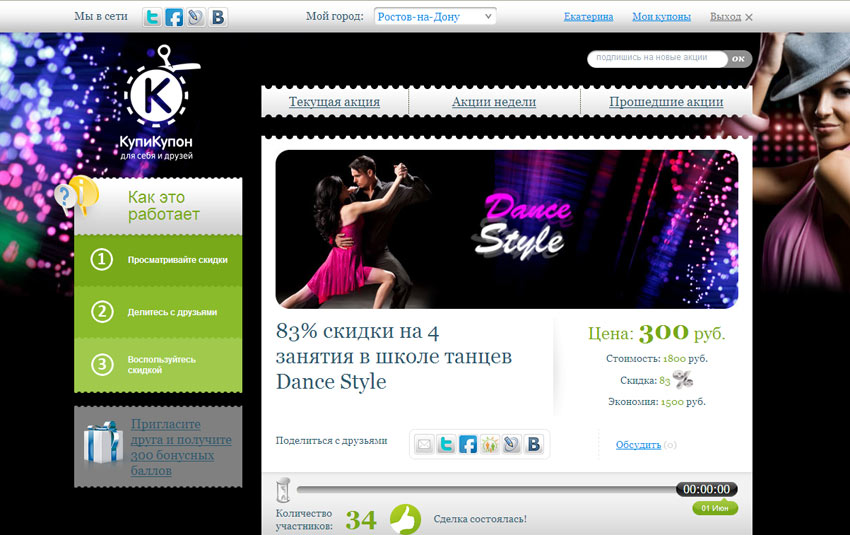
Task: Open the Екатерина profile link
Action: (588, 17)
